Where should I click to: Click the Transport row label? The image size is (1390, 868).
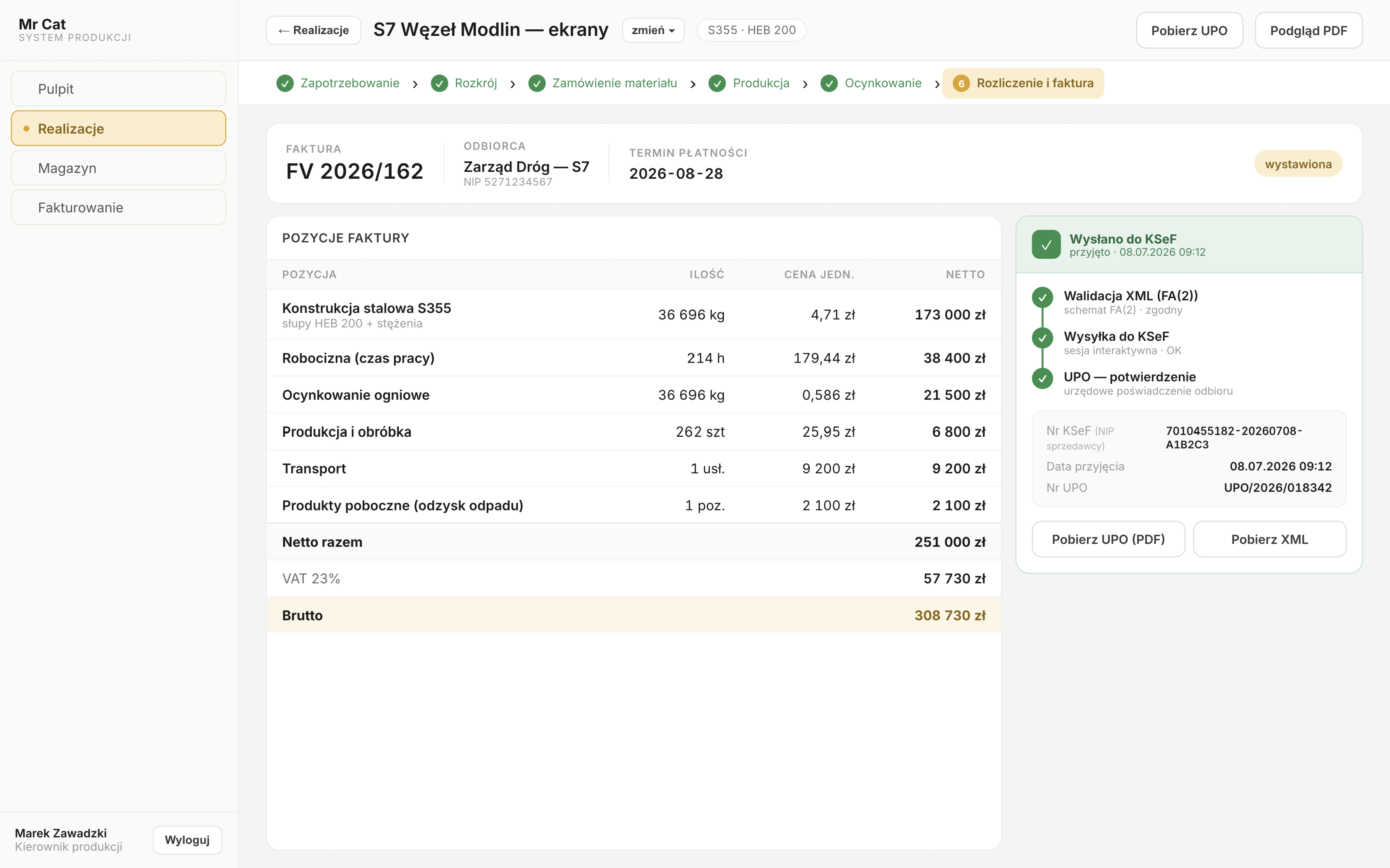(314, 468)
